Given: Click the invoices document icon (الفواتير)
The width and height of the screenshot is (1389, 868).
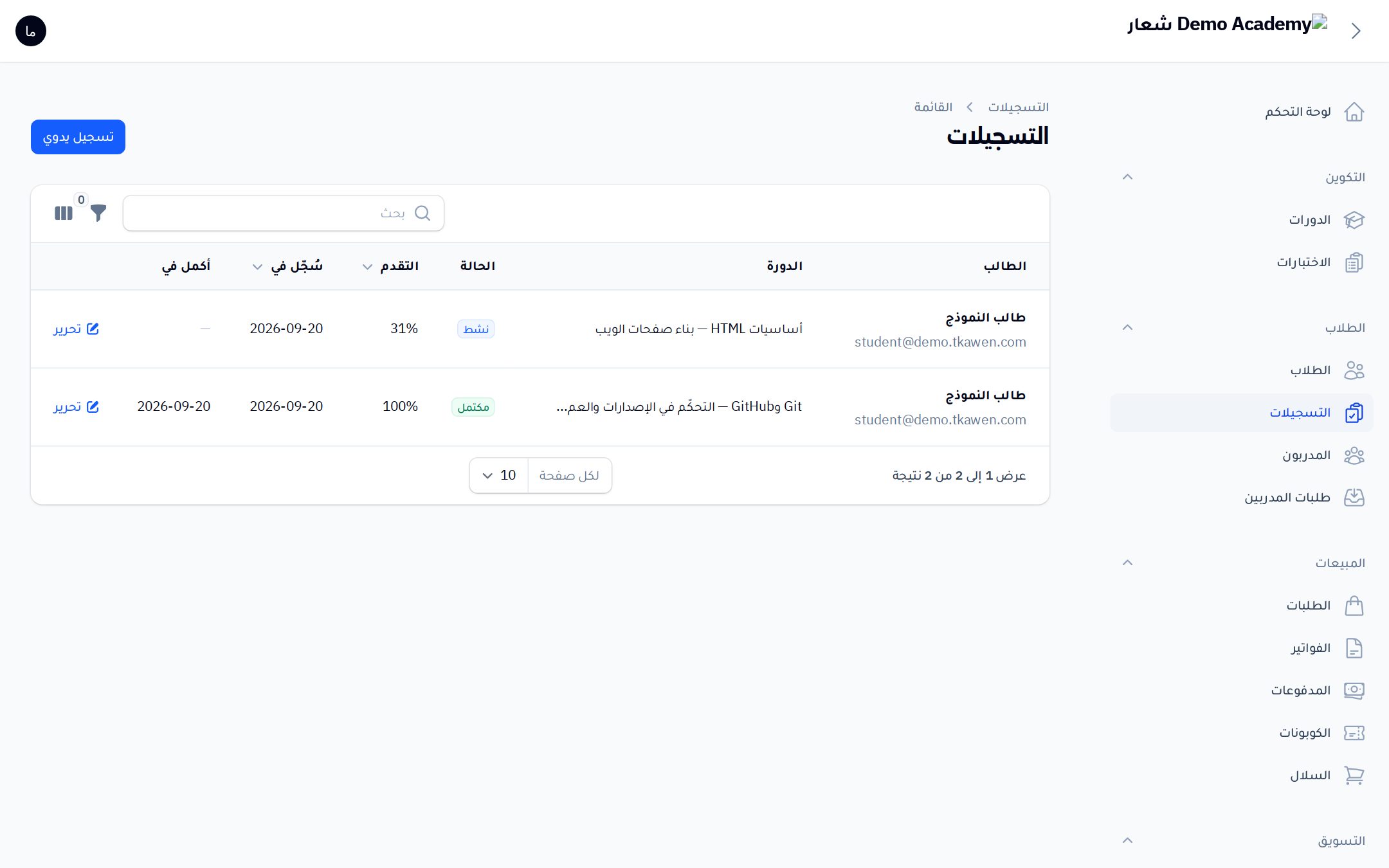Looking at the screenshot, I should [x=1354, y=648].
